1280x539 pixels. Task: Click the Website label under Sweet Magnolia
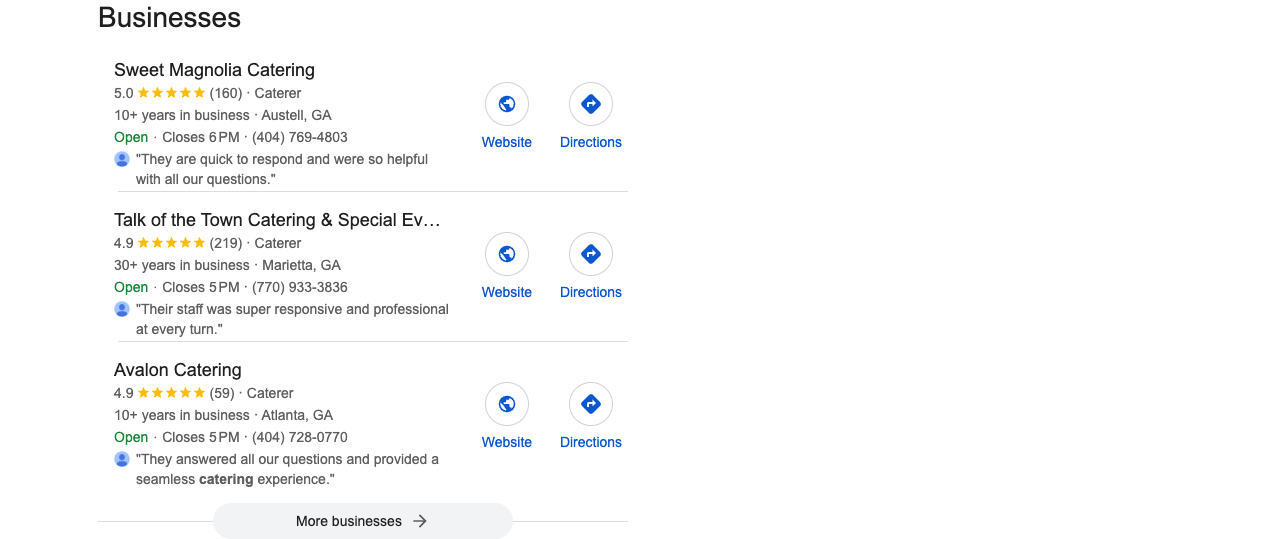coord(507,142)
